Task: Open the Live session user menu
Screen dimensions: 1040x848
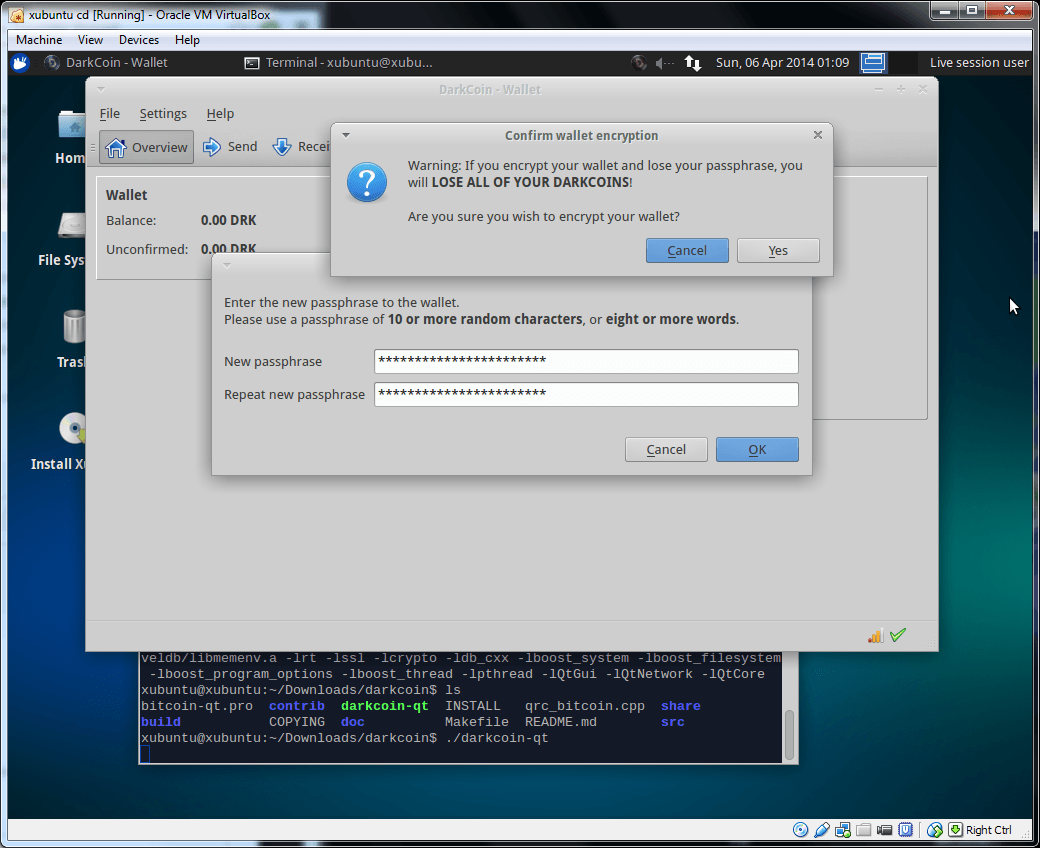Action: click(978, 62)
